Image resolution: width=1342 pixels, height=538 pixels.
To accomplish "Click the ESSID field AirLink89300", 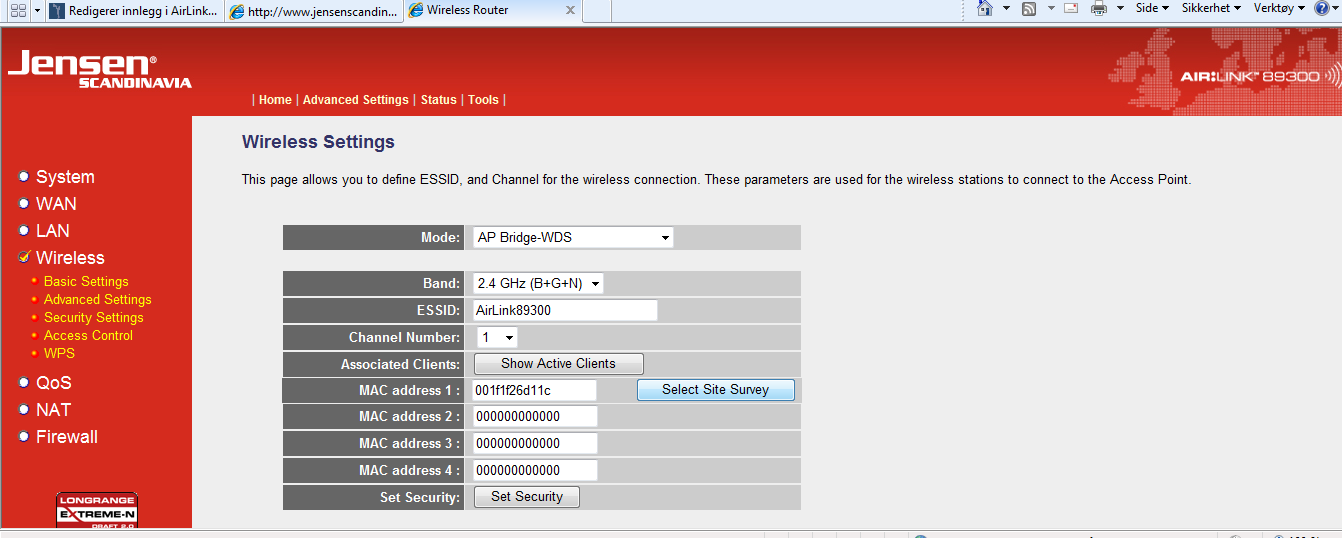I will point(565,310).
